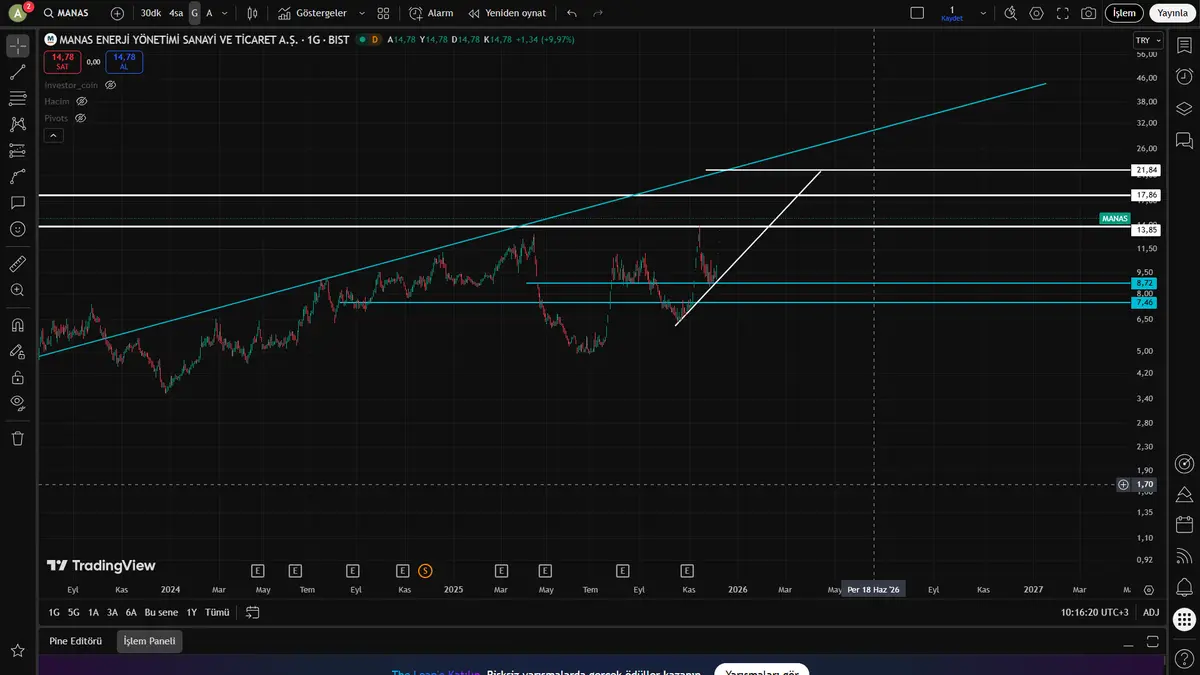Activate the zoom in tool
Screen dimensions: 1200x675
tap(17, 290)
